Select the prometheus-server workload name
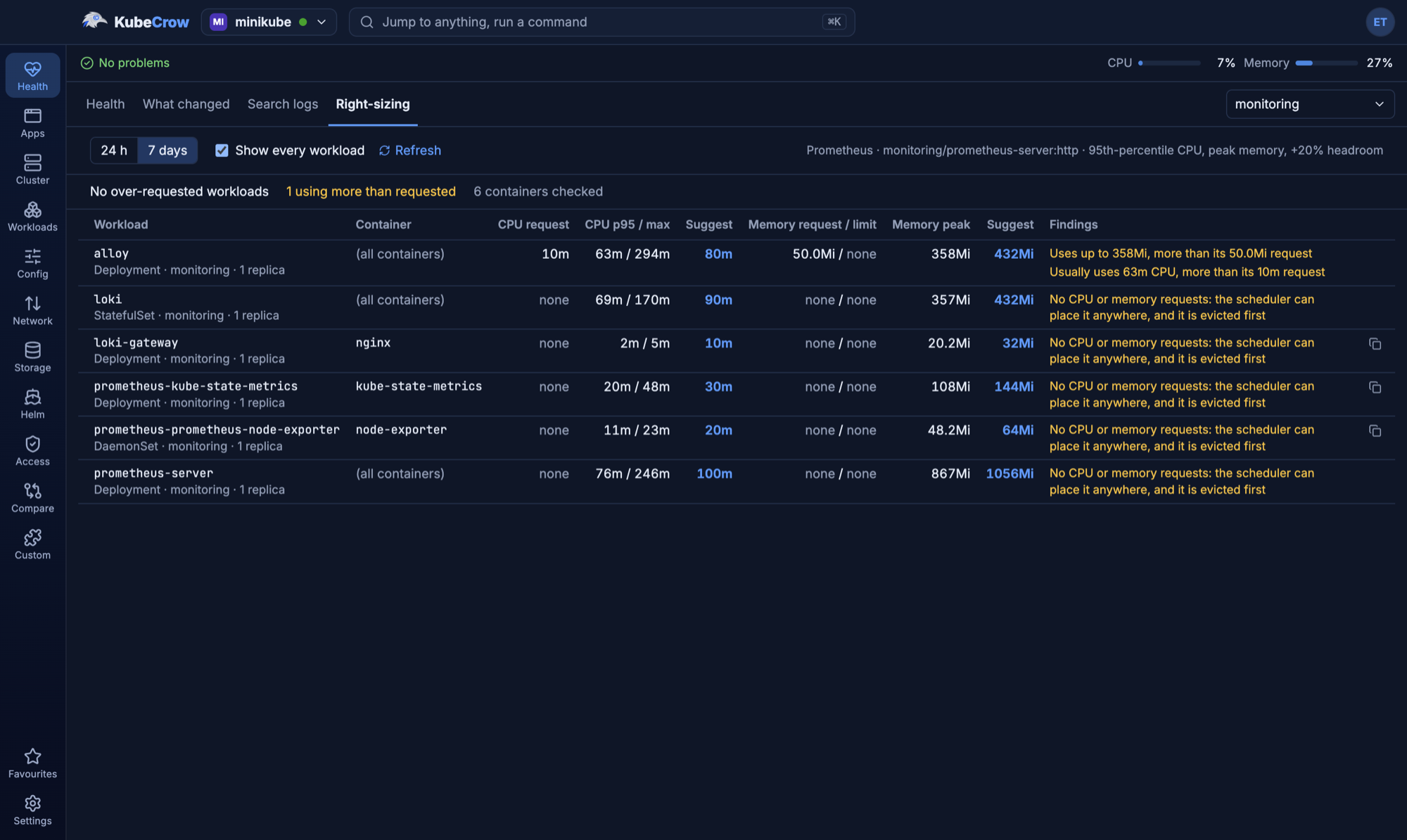1407x840 pixels. tap(153, 473)
